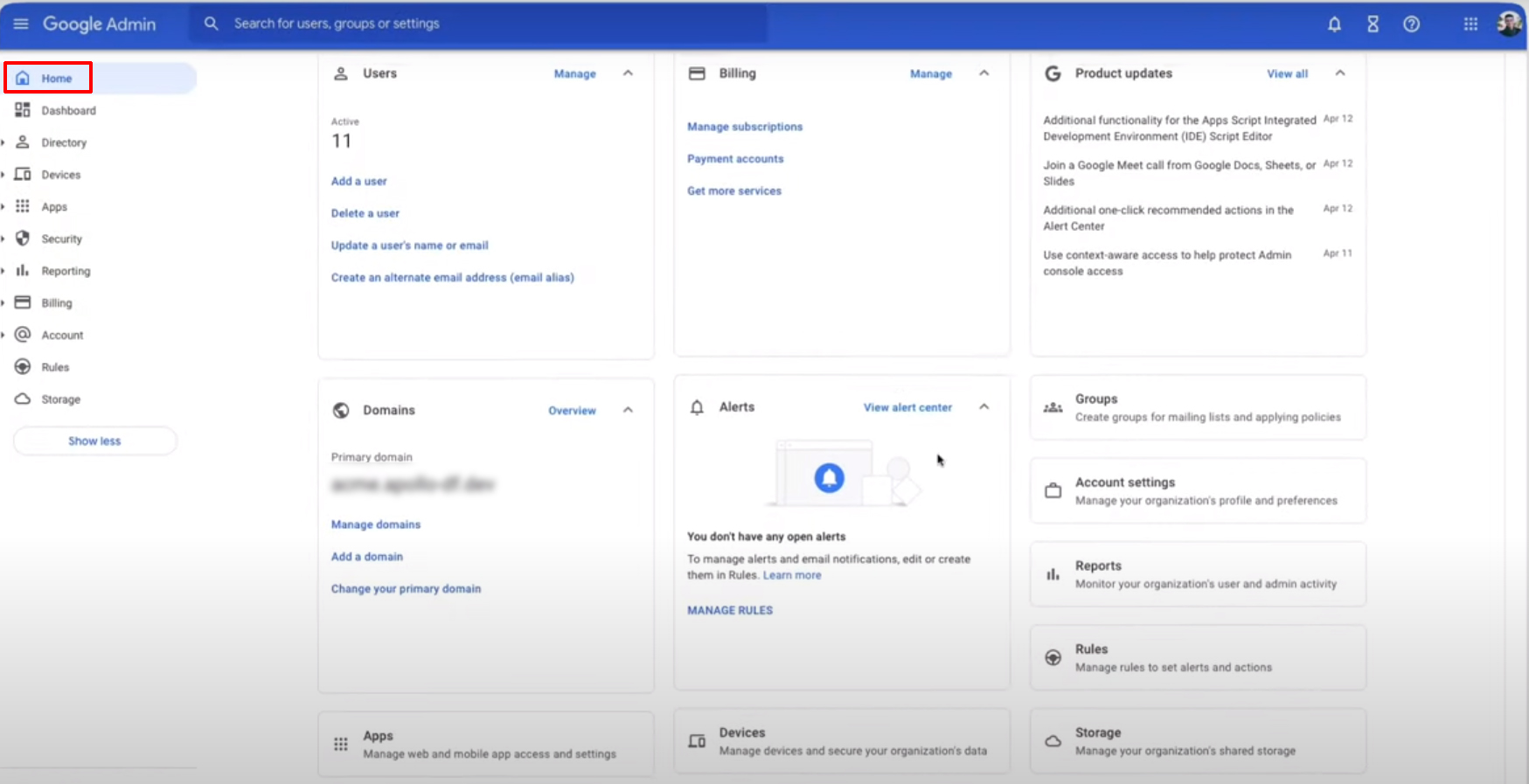Click Change your primary domain link
The image size is (1529, 784).
tap(406, 589)
